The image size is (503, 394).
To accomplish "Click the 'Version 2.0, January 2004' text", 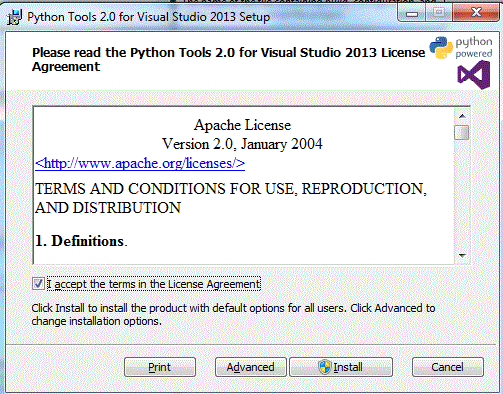I will pos(242,144).
